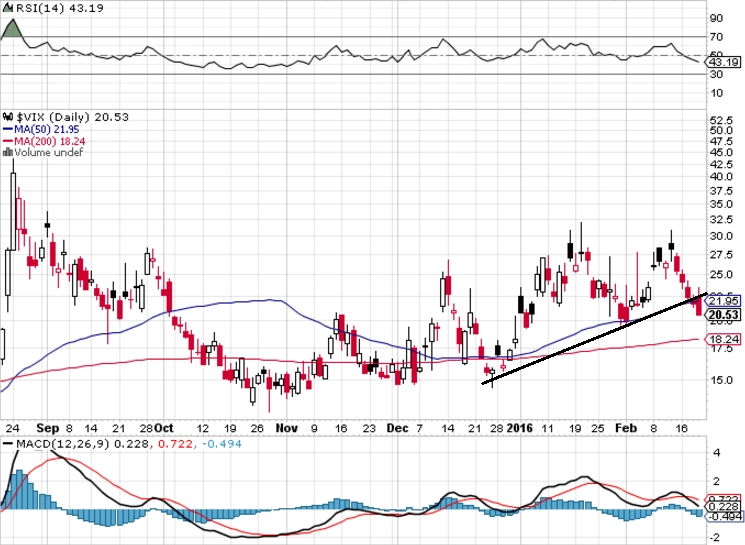Screen dimensions: 745x545
Task: Click the MACD(12,26,9) indicator label
Action: [63, 444]
